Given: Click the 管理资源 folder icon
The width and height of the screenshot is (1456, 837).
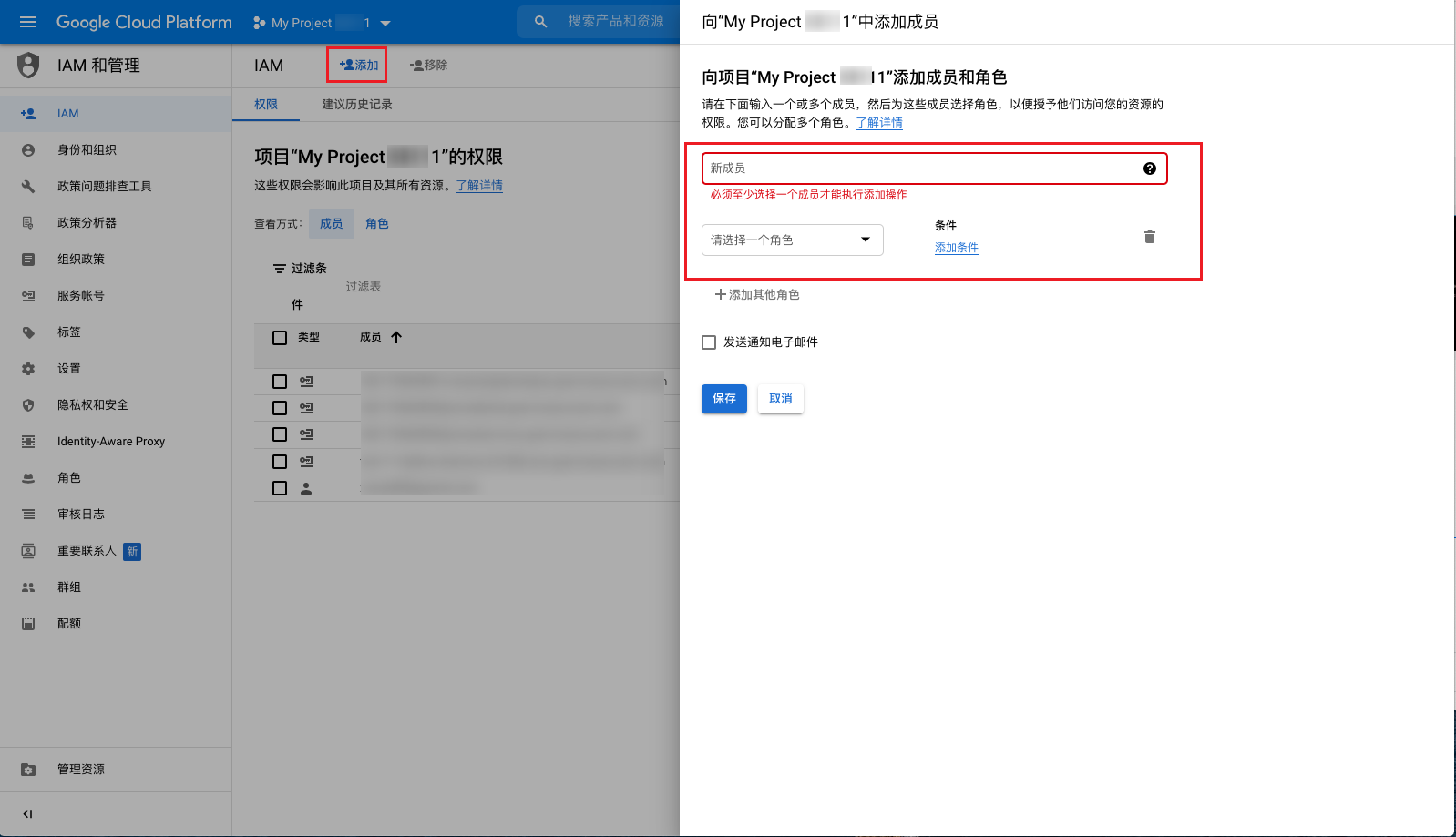Looking at the screenshot, I should click(x=28, y=770).
